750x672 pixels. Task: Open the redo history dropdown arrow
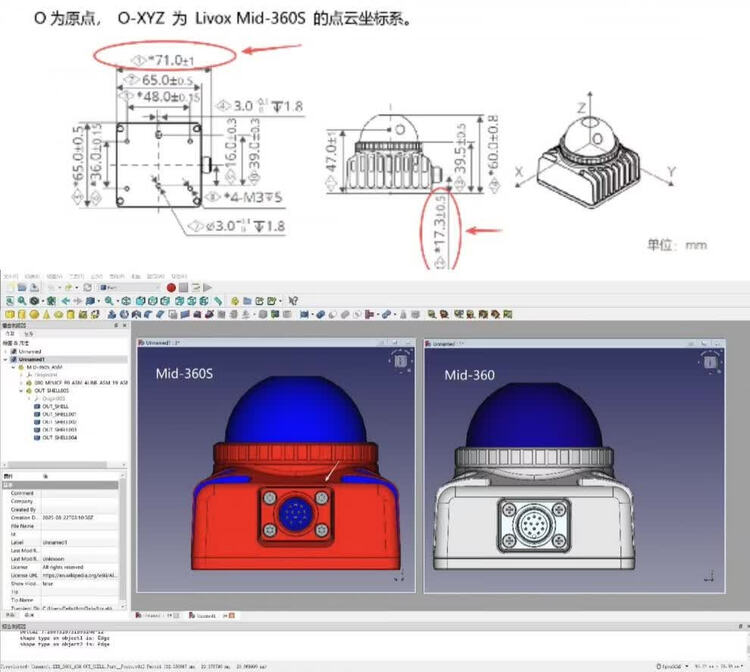tap(77, 287)
